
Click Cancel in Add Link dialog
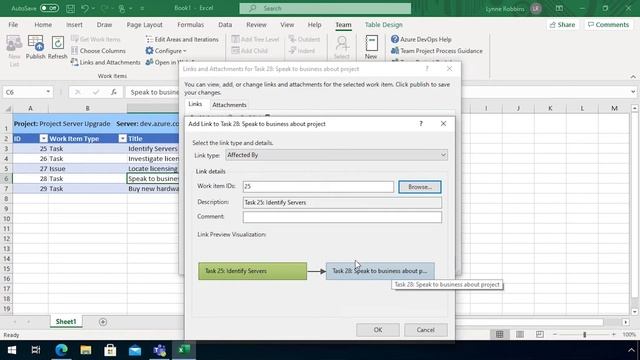pos(426,330)
